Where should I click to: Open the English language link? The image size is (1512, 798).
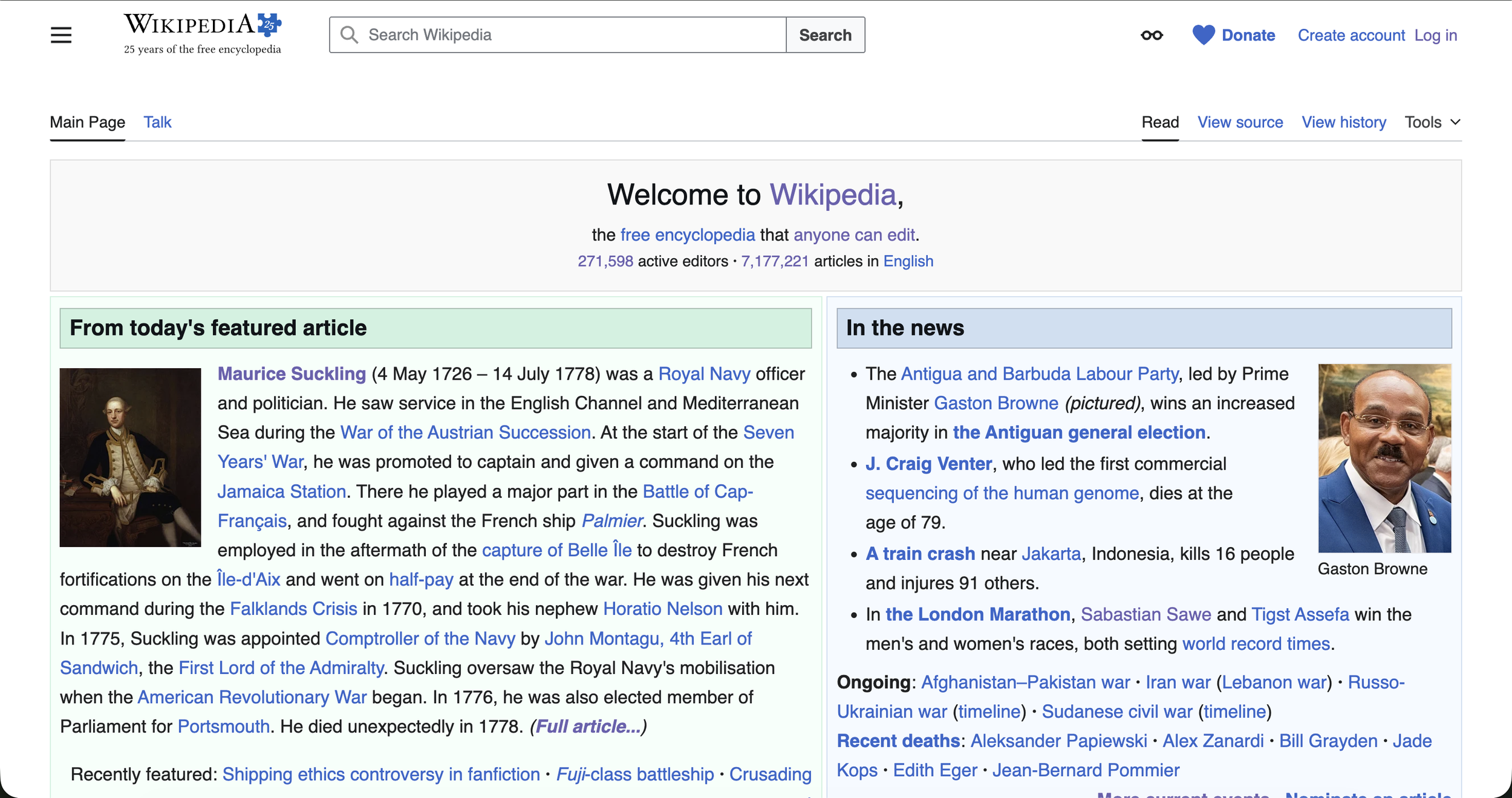pyautogui.click(x=908, y=261)
